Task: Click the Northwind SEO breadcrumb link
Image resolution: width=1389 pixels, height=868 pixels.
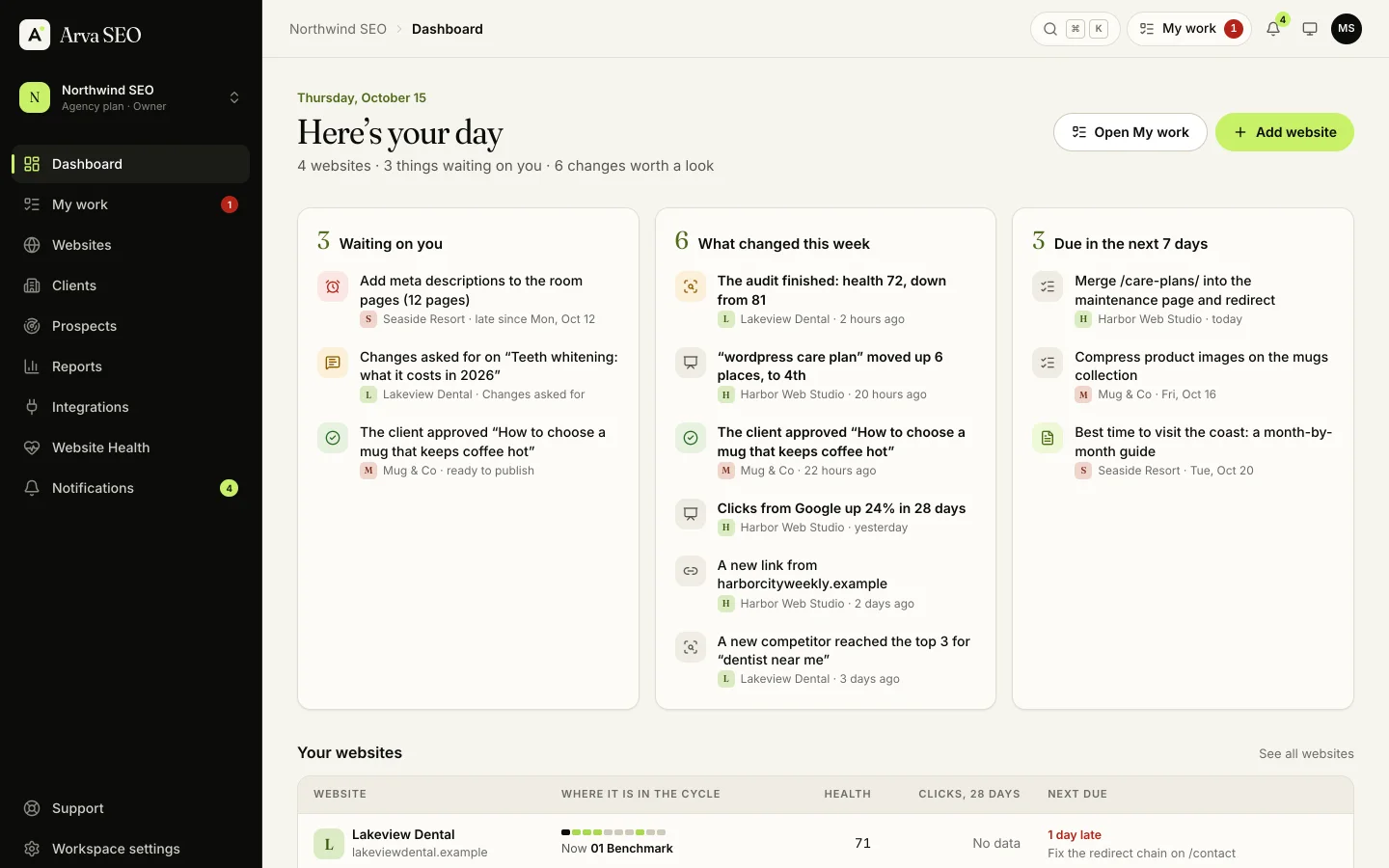Action: coord(338,29)
